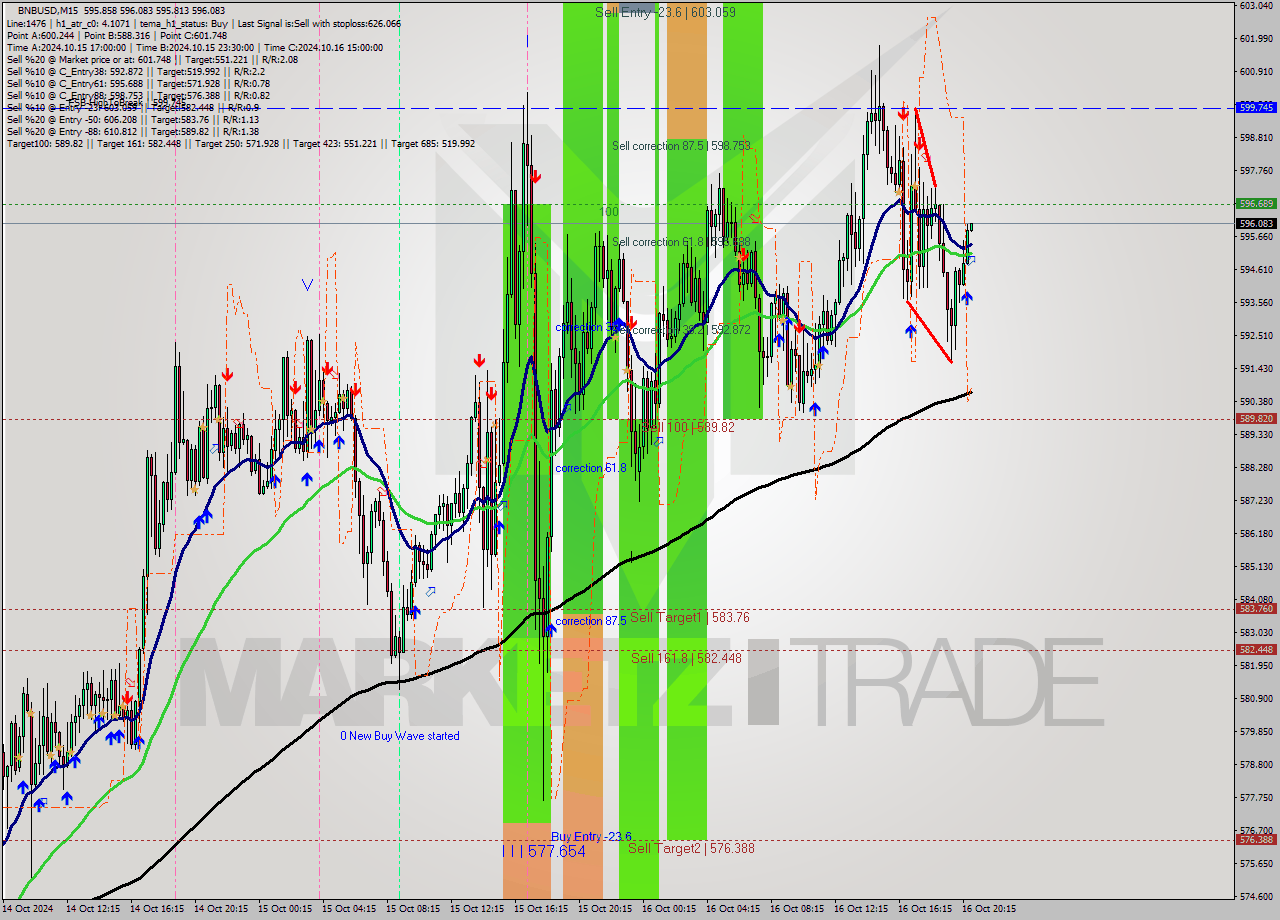Select the '| | | 577.654' label
The width and height of the screenshot is (1280, 920).
click(544, 851)
